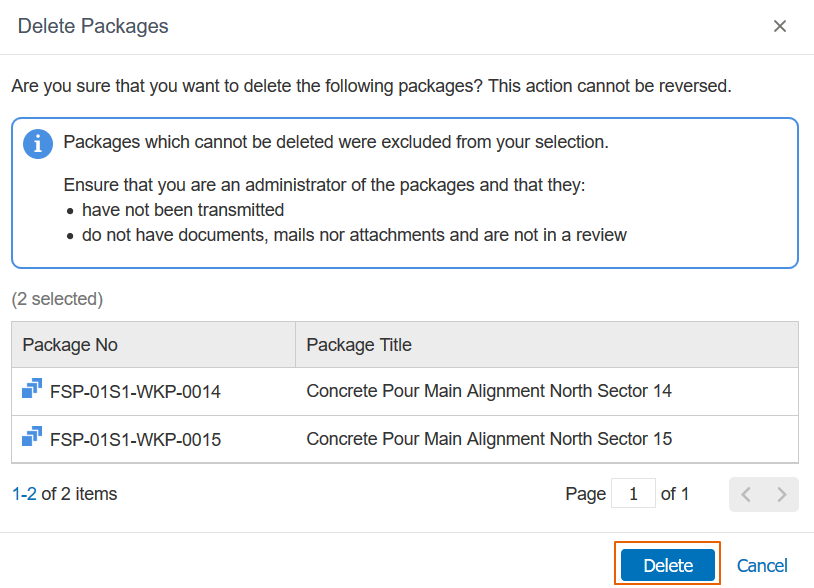814x588 pixels.
Task: Click the package icon for FSP-01S1-WKP-0014
Action: [x=32, y=390]
